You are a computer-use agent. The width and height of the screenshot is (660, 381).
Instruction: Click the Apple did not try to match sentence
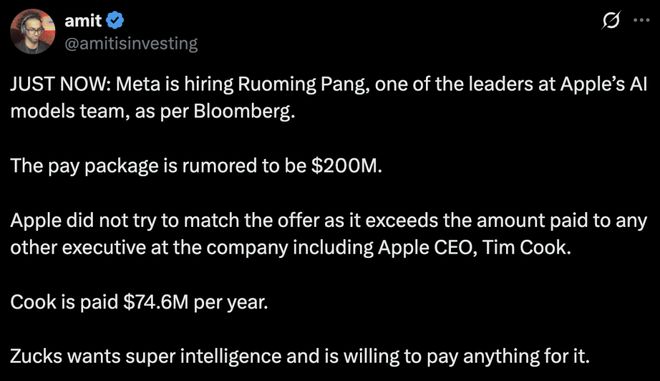coord(328,234)
